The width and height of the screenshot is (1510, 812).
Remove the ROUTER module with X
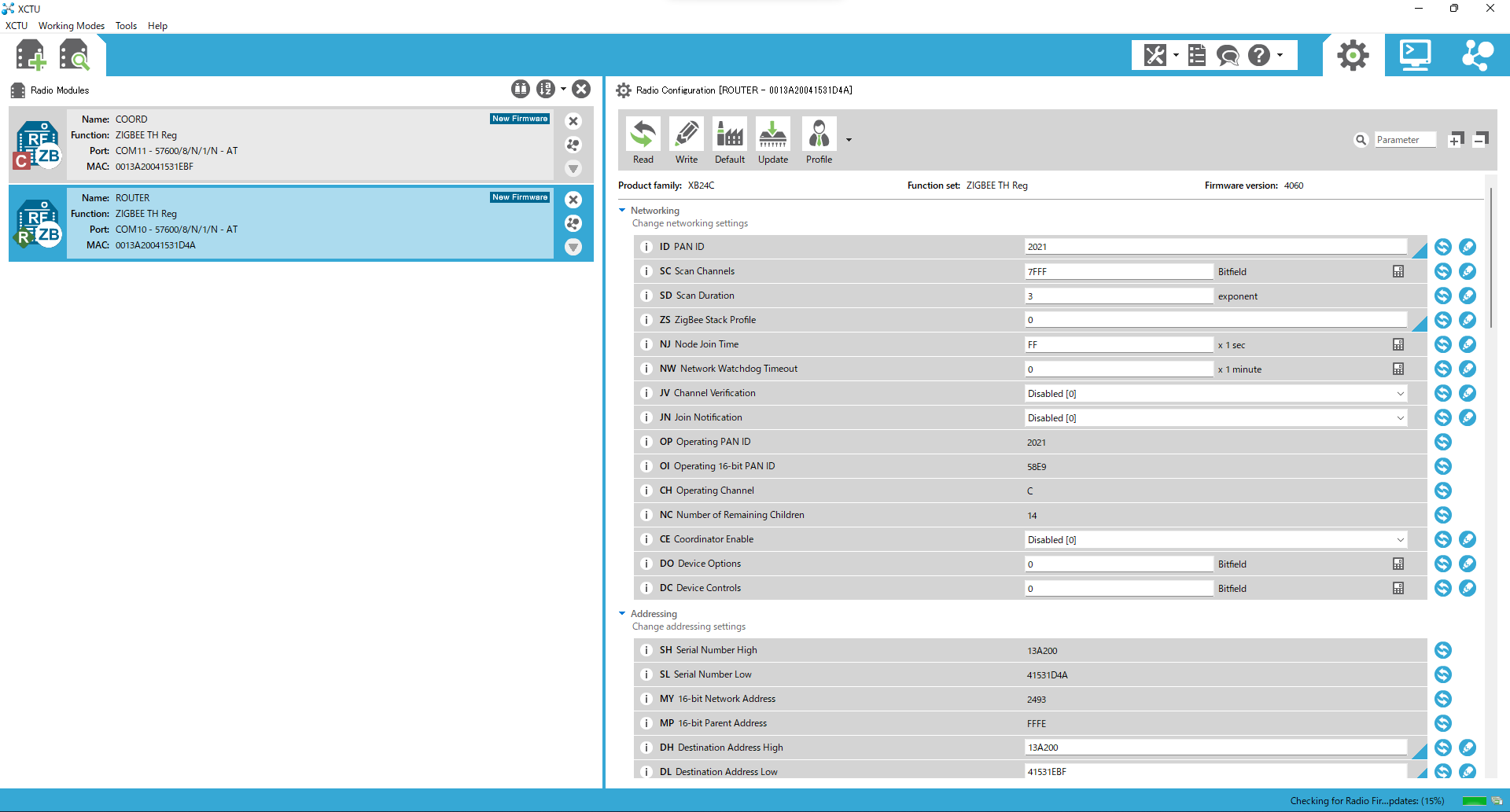click(573, 200)
